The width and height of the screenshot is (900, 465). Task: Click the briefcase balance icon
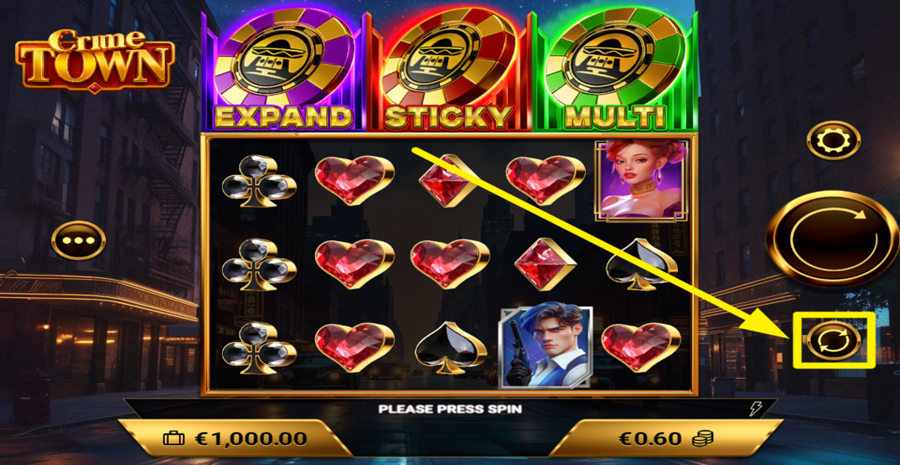tap(174, 439)
